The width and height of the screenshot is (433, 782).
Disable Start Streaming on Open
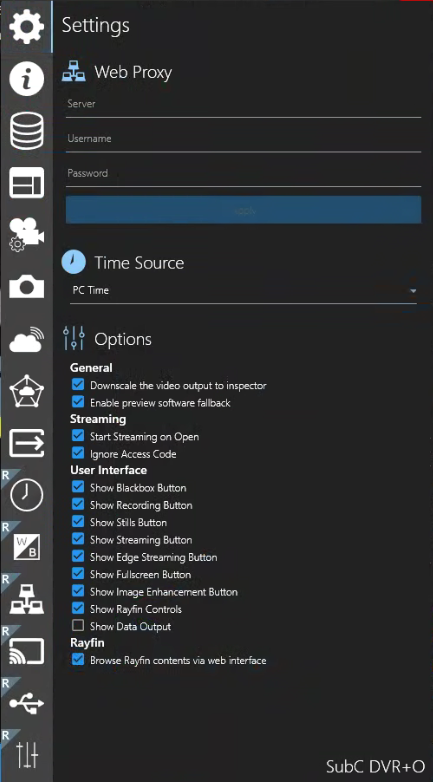78,436
